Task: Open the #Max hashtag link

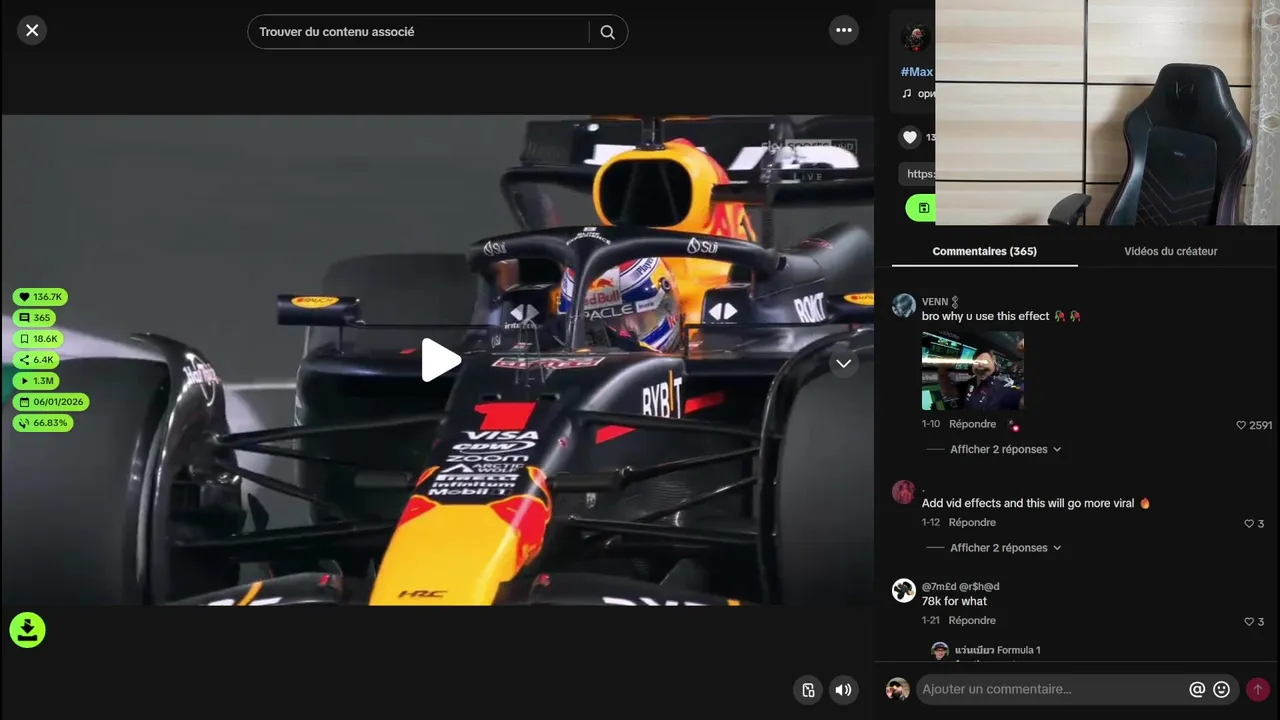Action: [917, 72]
